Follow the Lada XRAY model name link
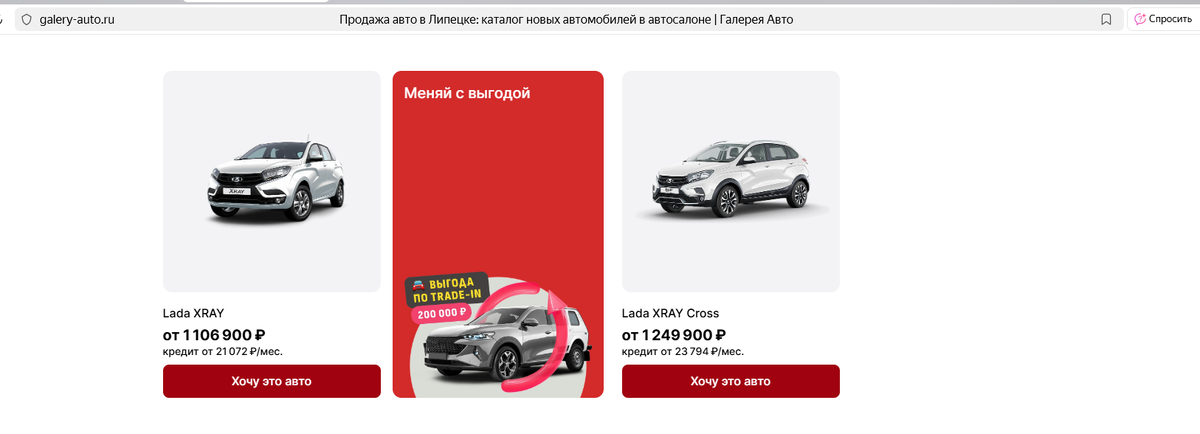This screenshot has width=1200, height=434. point(194,313)
